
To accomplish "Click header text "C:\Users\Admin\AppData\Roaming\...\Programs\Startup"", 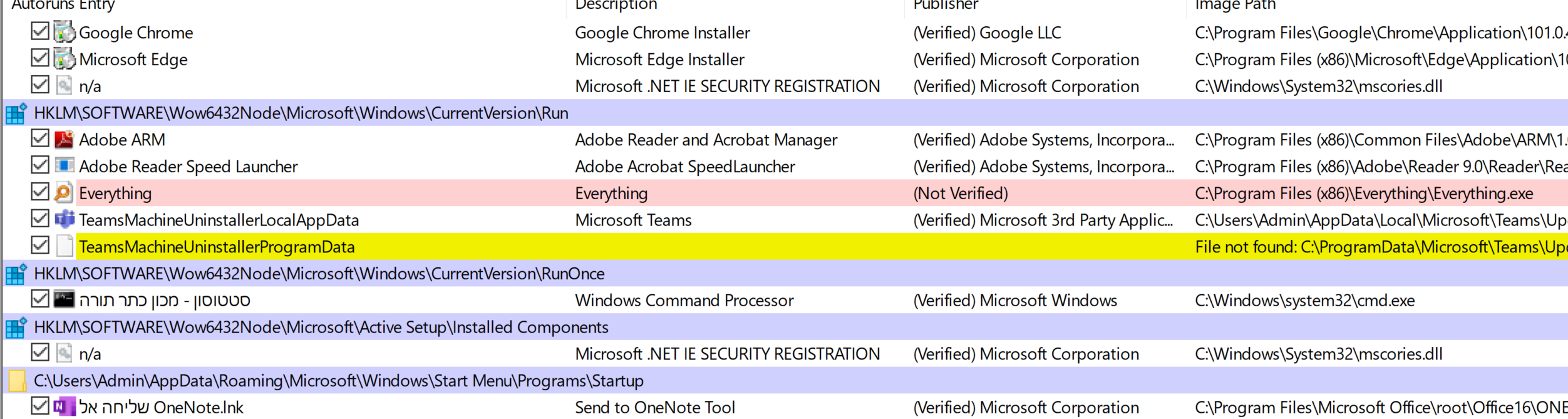I will point(339,381).
